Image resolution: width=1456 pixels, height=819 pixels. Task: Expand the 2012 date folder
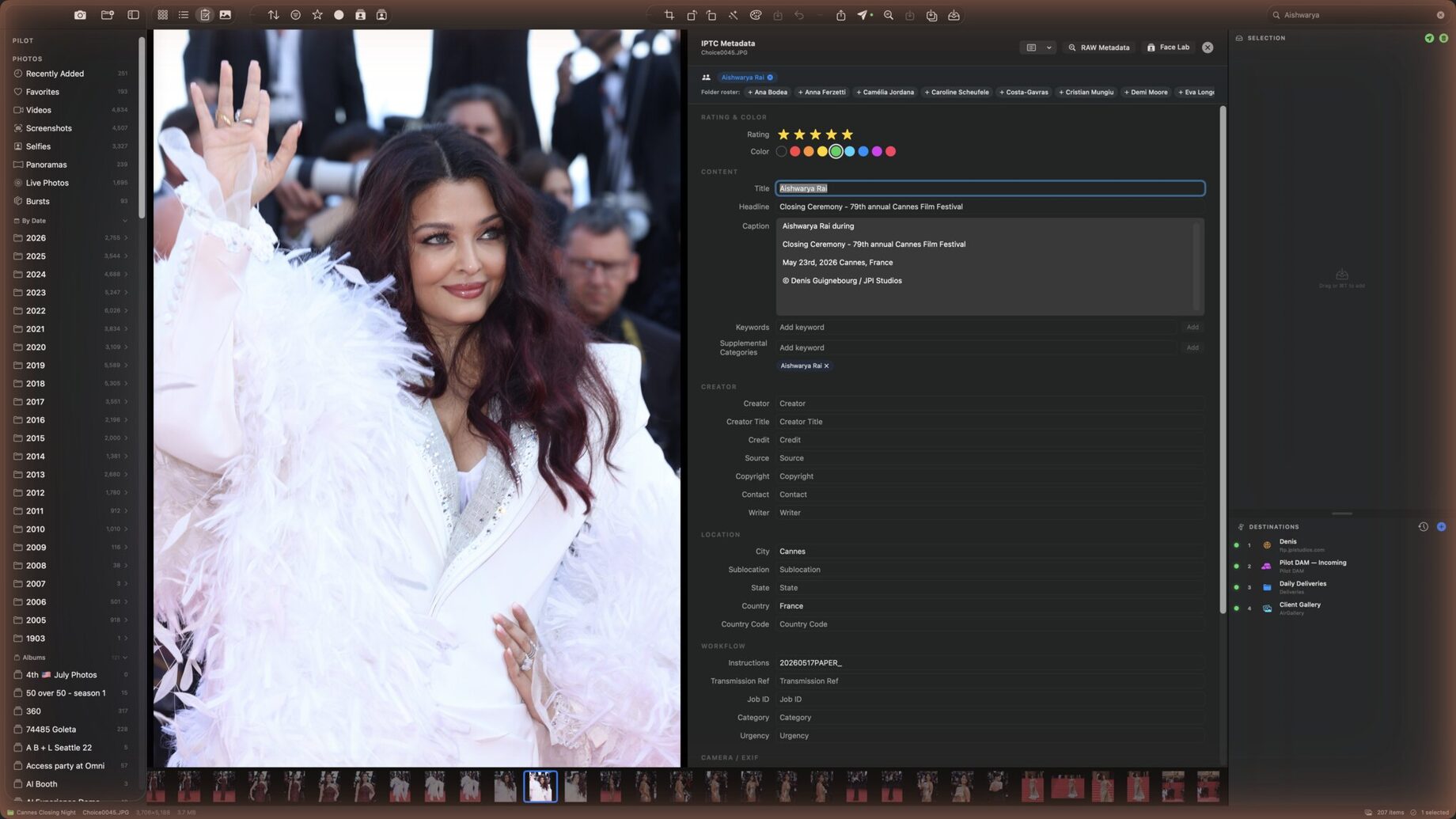click(126, 493)
